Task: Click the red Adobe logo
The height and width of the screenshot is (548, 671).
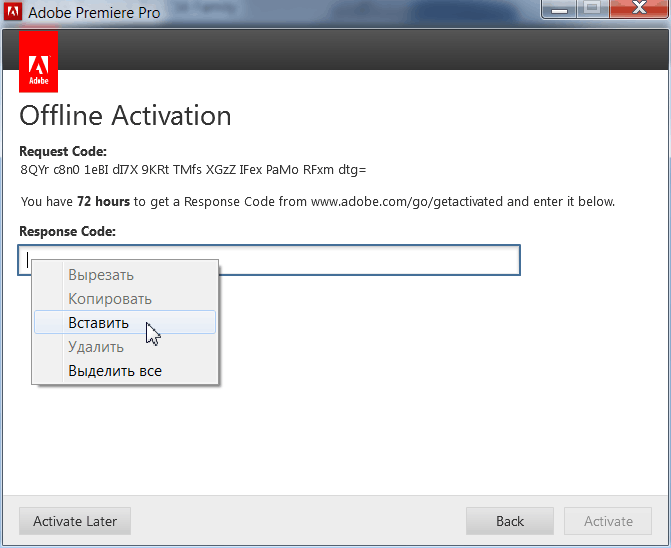Action: [39, 62]
